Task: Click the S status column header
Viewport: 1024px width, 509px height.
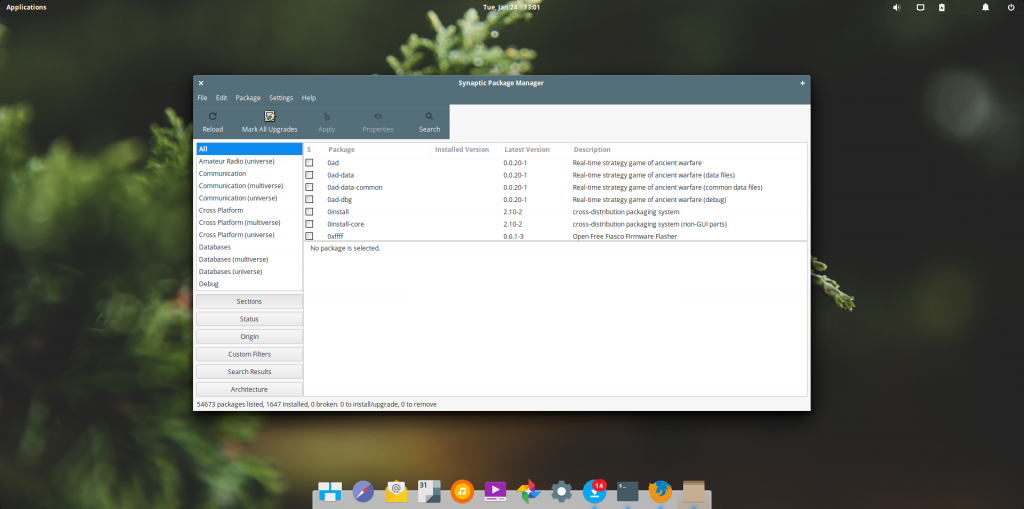Action: [x=309, y=150]
